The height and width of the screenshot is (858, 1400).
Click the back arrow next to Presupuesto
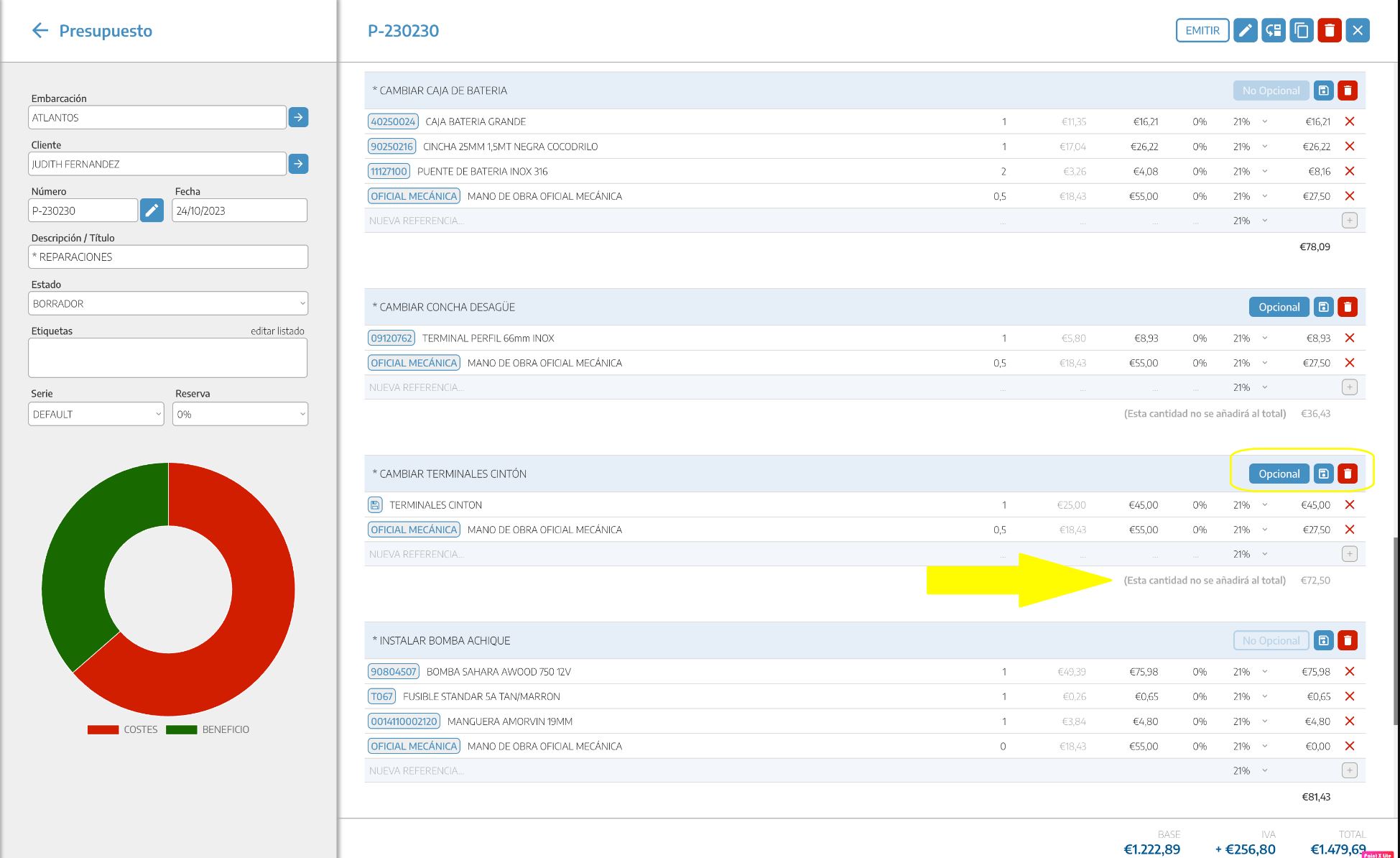[40, 30]
